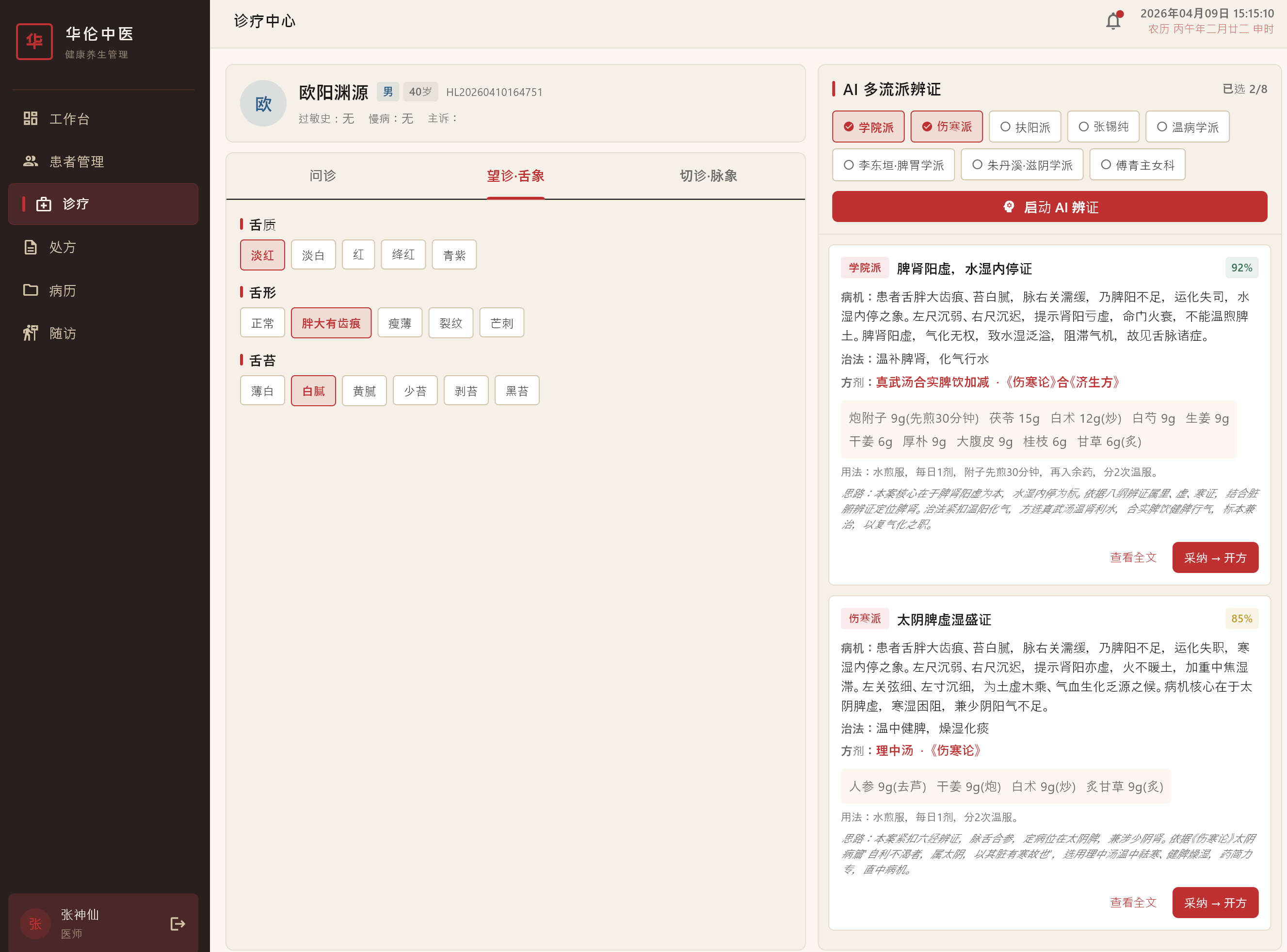This screenshot has width=1287, height=952.
Task: Click the 华 logo icon
Action: (x=34, y=42)
